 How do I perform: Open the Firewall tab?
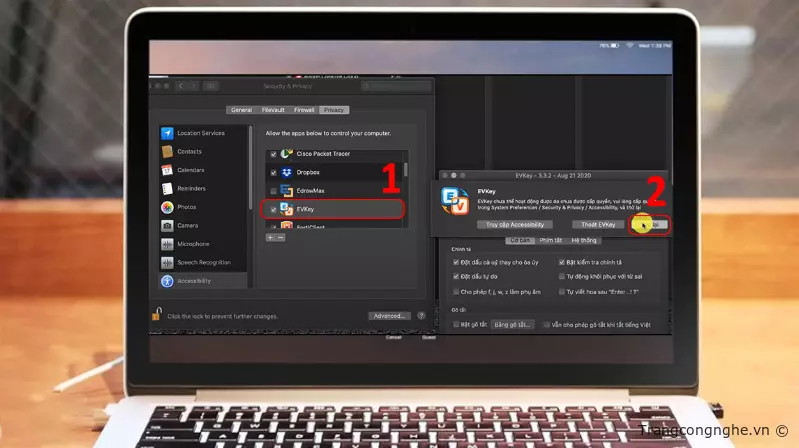pos(304,110)
